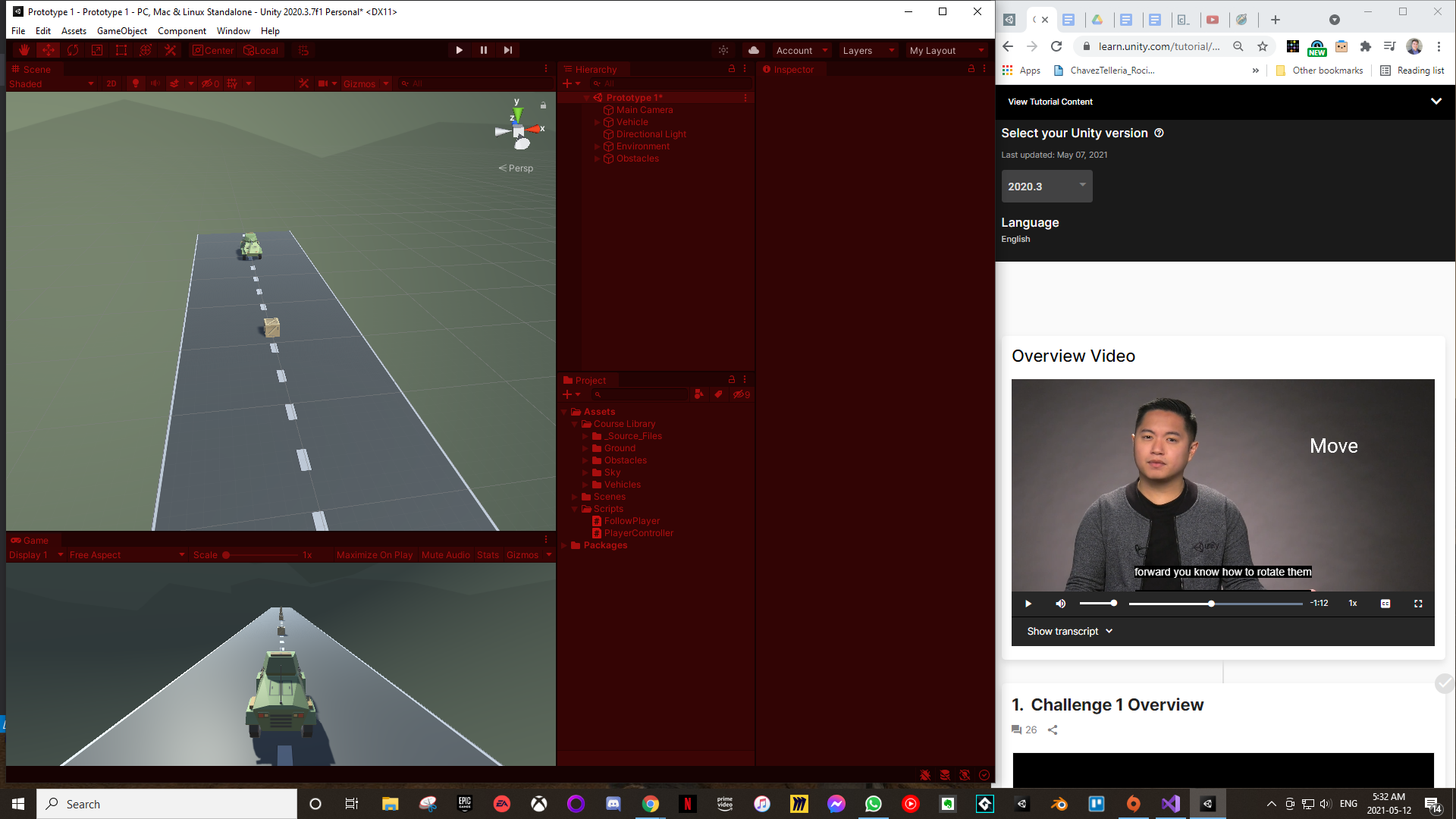Open Unity version 2020.3 selector

click(x=1046, y=187)
